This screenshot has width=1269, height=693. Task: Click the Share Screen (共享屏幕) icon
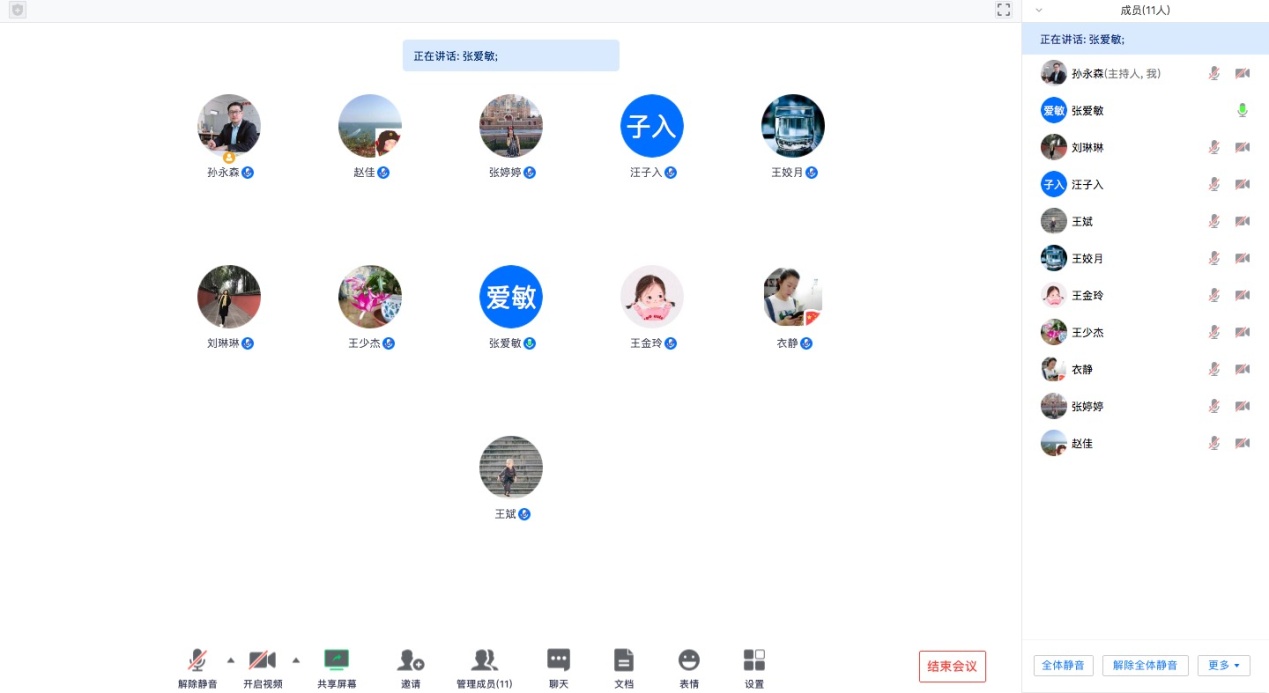(x=337, y=661)
